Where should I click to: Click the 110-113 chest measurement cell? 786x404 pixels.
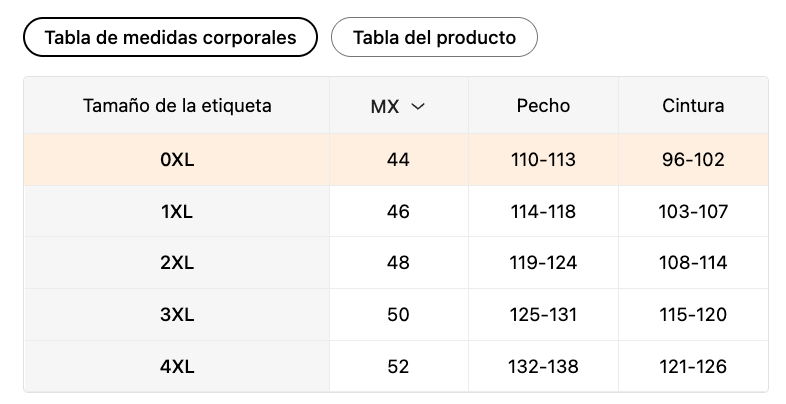point(543,159)
